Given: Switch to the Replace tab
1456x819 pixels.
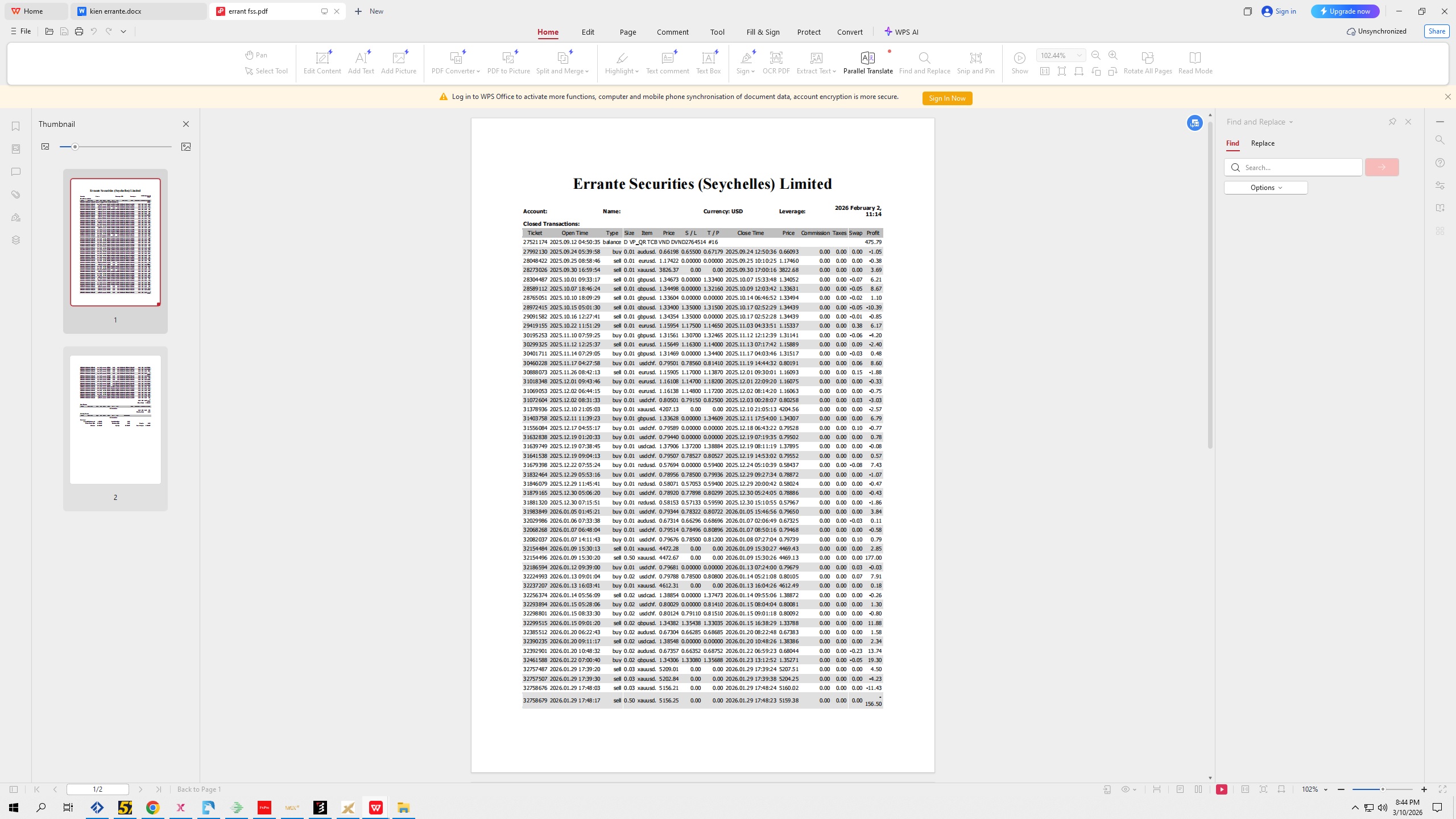Looking at the screenshot, I should pos(1262,143).
